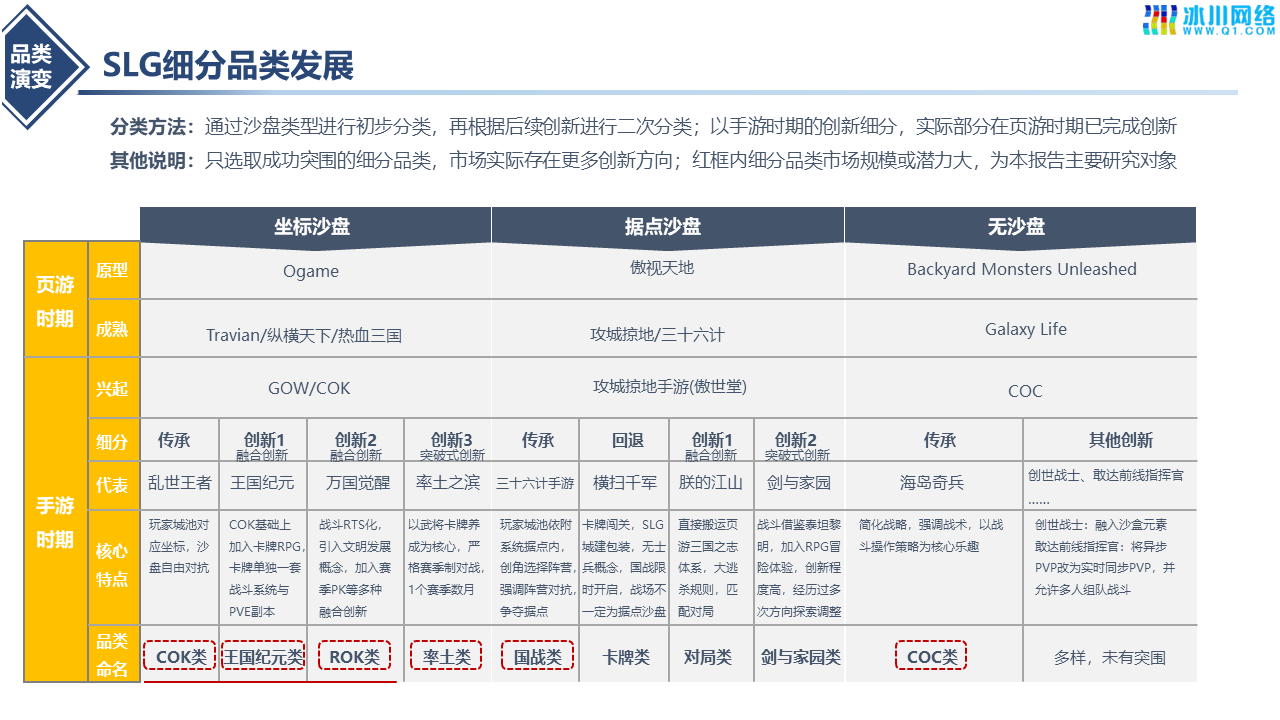Image resolution: width=1280 pixels, height=720 pixels.
Task: Click the 国战类 category name
Action: 537,657
